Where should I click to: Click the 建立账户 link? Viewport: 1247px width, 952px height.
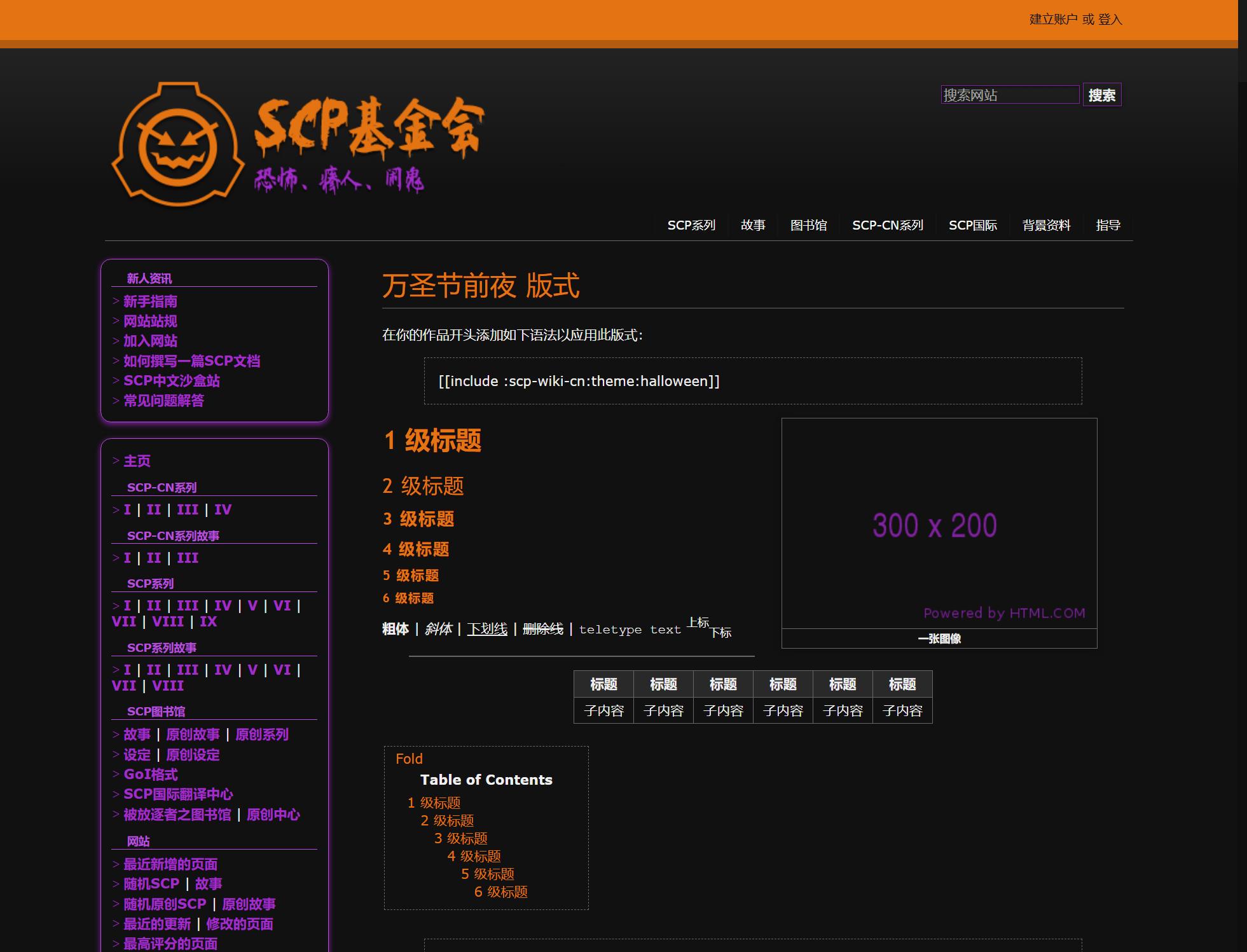point(1053,20)
